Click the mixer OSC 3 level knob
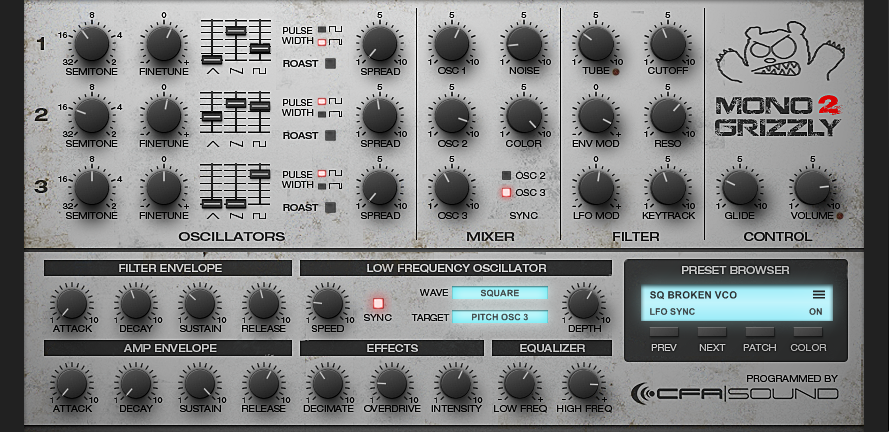Image resolution: width=889 pixels, height=432 pixels. (x=452, y=187)
